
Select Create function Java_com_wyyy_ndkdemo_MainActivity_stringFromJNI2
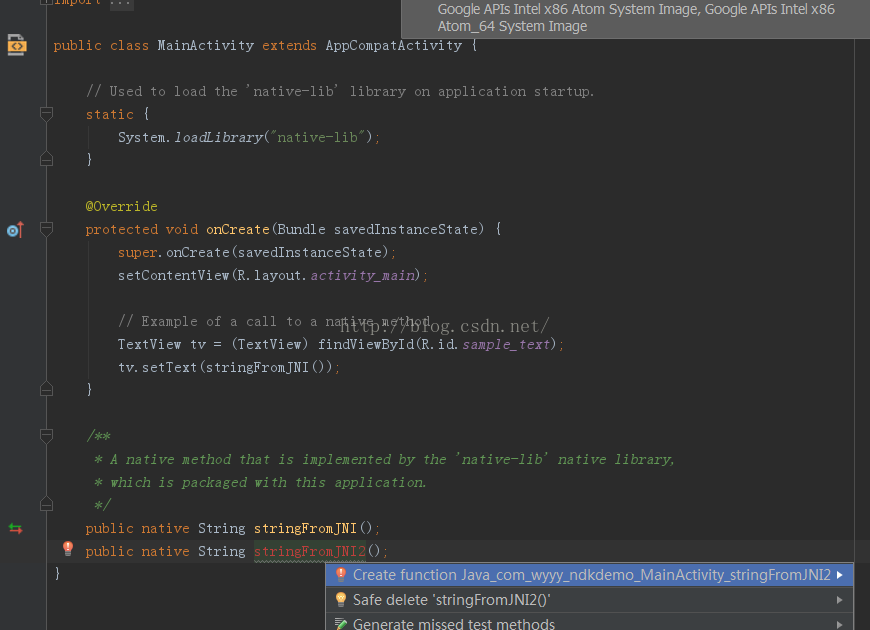pyautogui.click(x=589, y=575)
